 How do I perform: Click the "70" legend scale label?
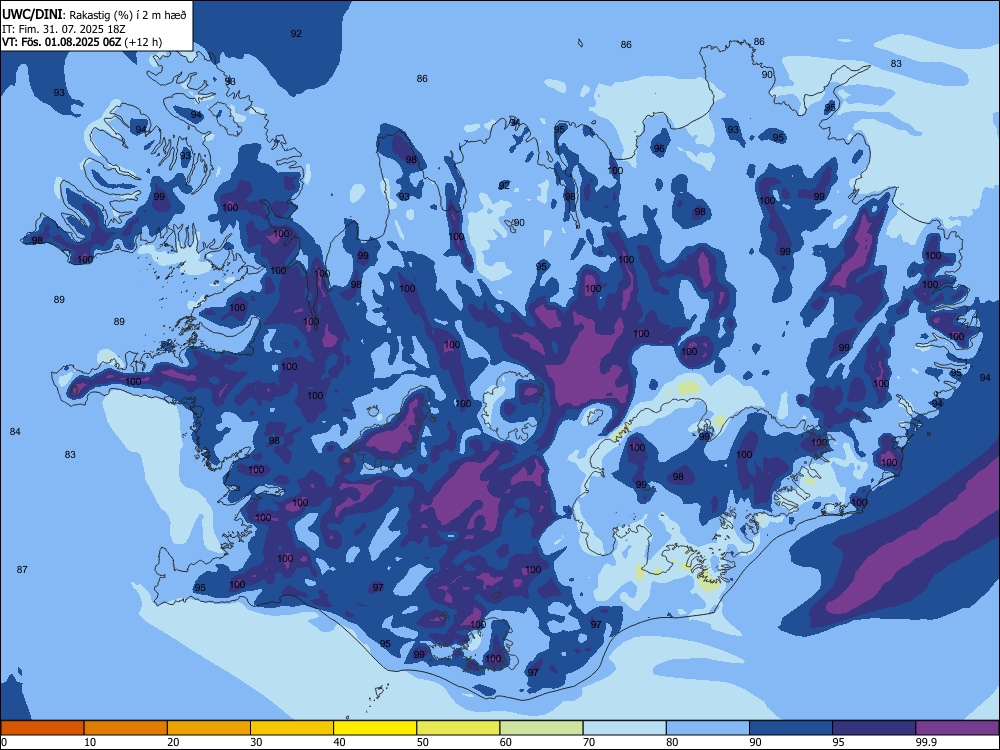[589, 742]
